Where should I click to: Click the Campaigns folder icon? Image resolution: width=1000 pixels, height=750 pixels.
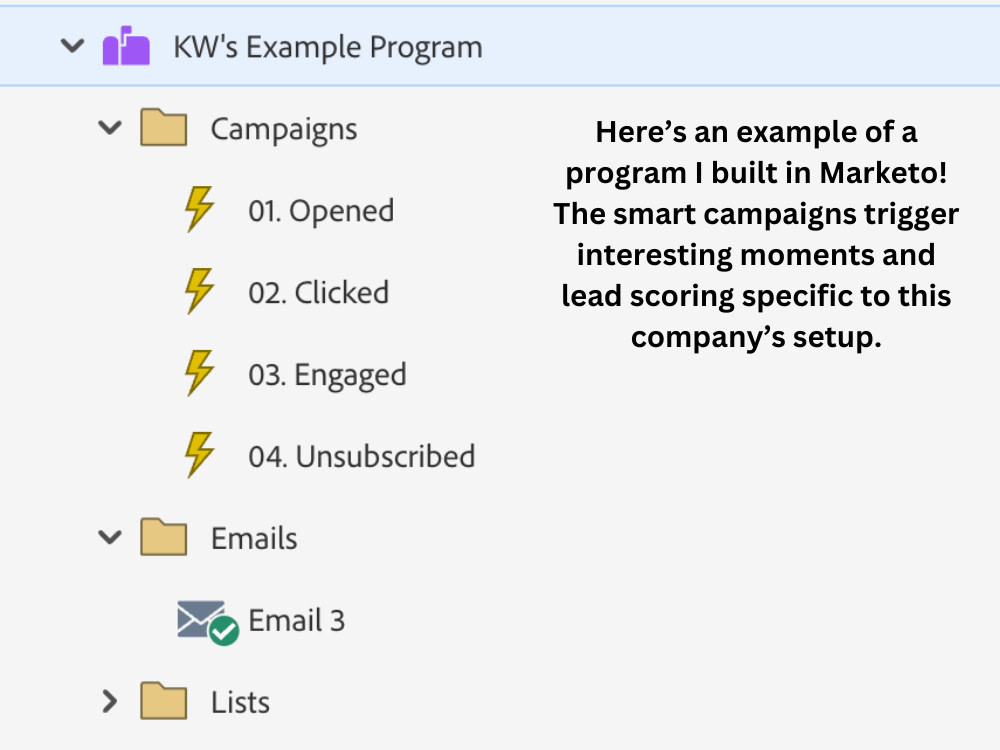pos(163,128)
